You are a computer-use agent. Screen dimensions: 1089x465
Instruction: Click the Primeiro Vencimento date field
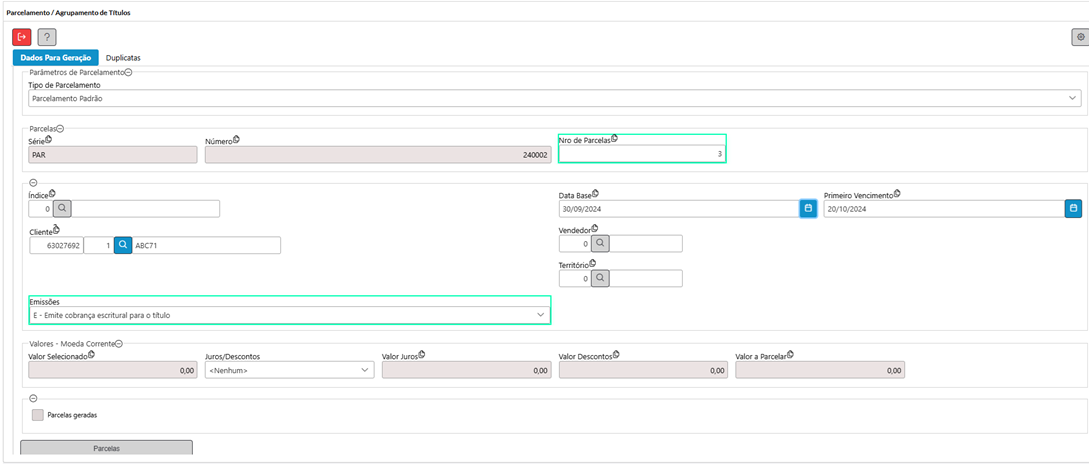[944, 208]
